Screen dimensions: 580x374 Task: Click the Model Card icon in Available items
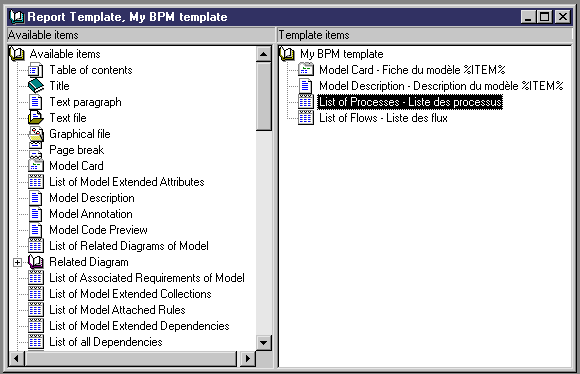point(36,166)
